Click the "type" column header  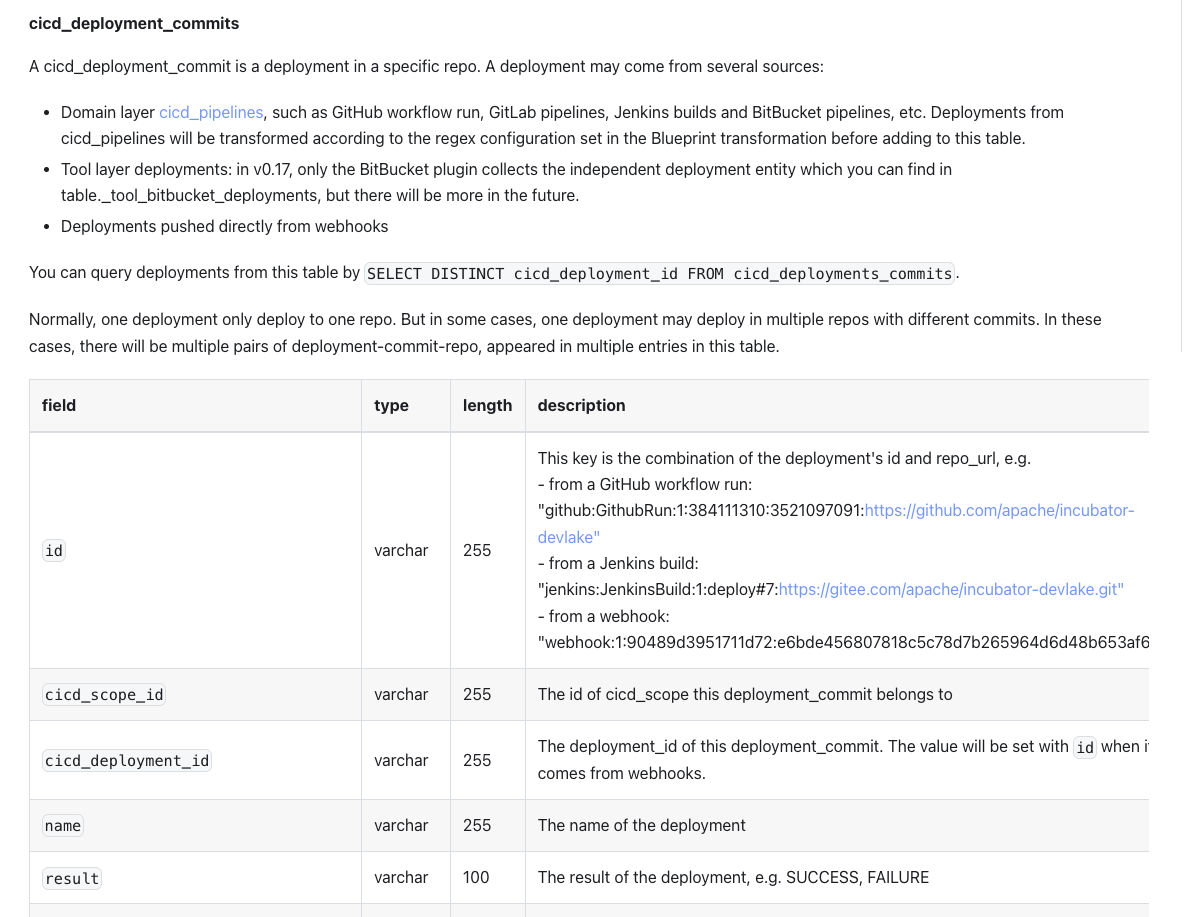(x=391, y=405)
